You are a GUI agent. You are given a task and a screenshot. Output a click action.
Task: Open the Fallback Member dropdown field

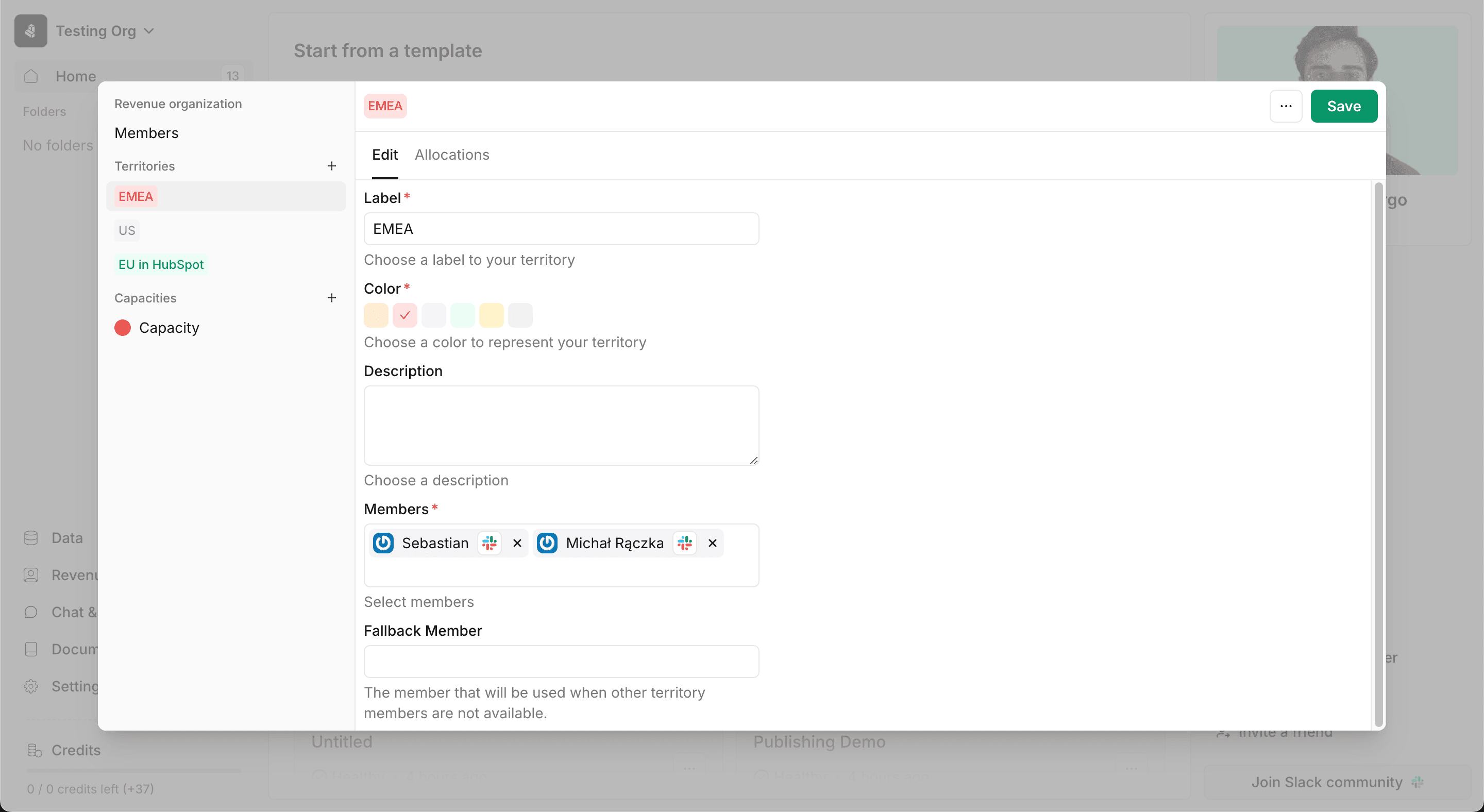[561, 661]
